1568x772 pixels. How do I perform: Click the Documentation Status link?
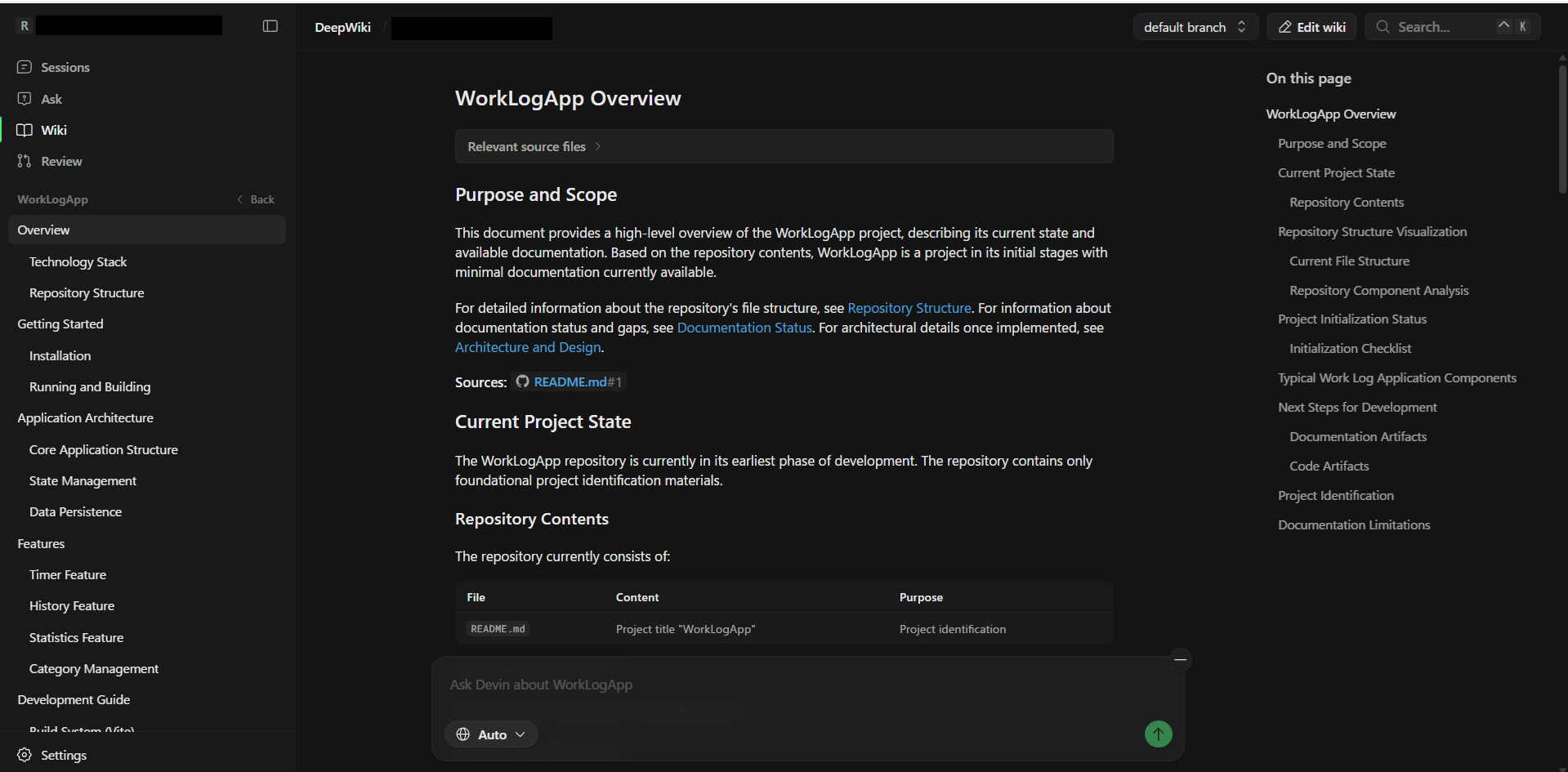pyautogui.click(x=744, y=328)
